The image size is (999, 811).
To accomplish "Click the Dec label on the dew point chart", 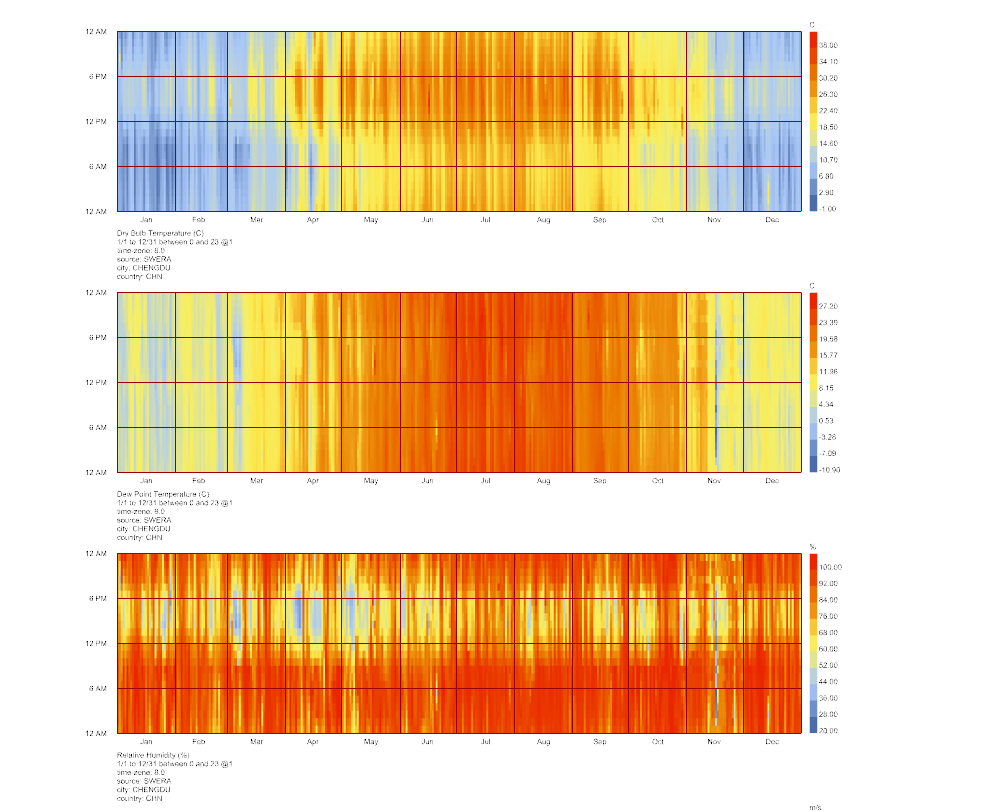I will 770,481.
